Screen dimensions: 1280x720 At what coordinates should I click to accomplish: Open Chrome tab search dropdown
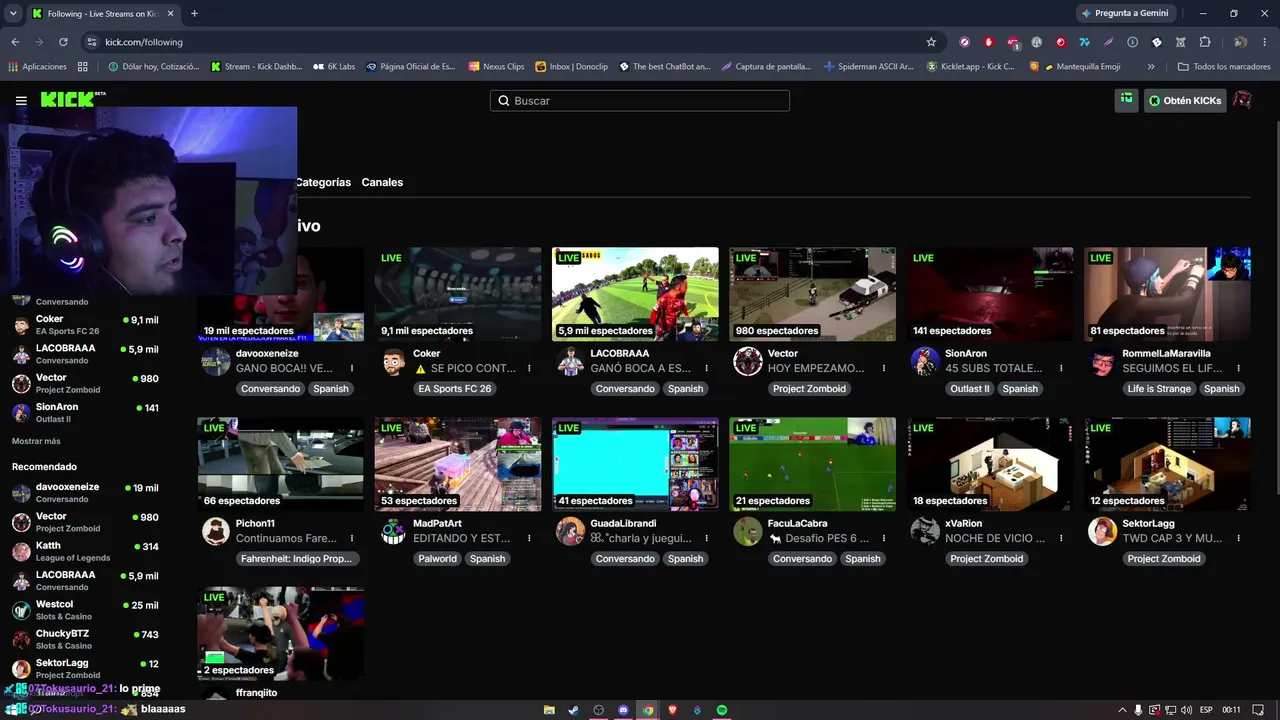pos(13,13)
